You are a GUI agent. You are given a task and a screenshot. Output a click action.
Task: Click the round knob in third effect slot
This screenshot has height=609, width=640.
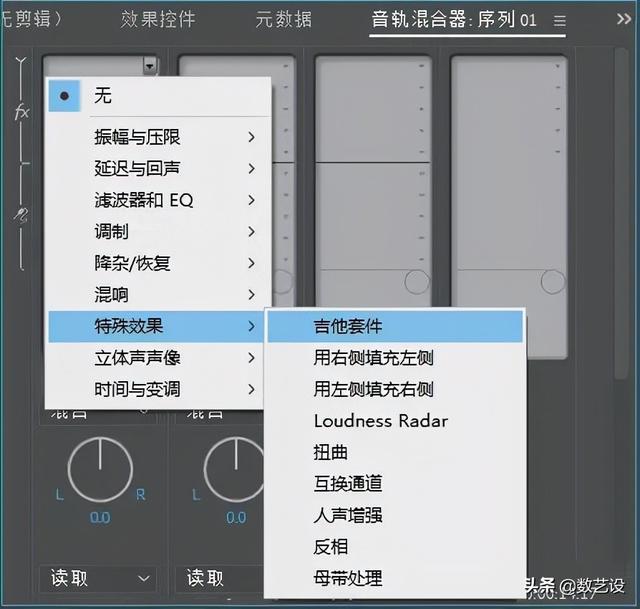pos(417,283)
